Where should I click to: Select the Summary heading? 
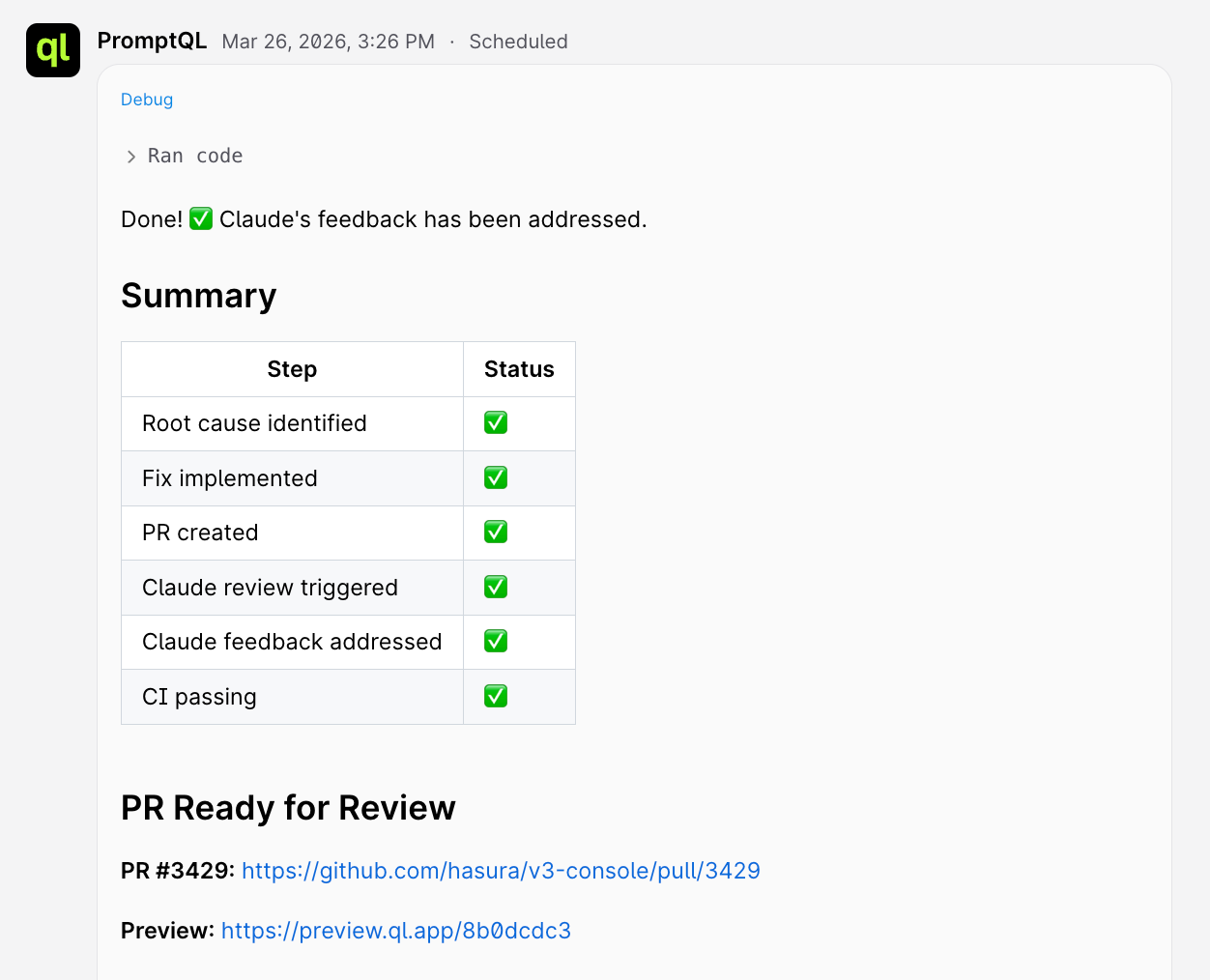[x=199, y=296]
